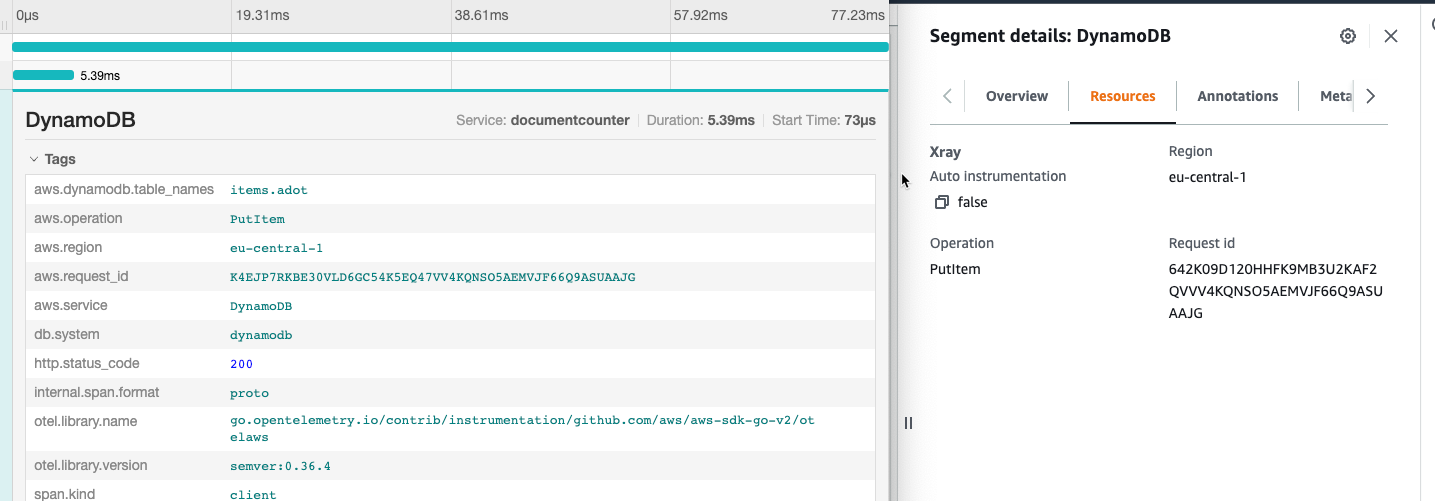Click the aws.dynamodb.table_names key

124,189
